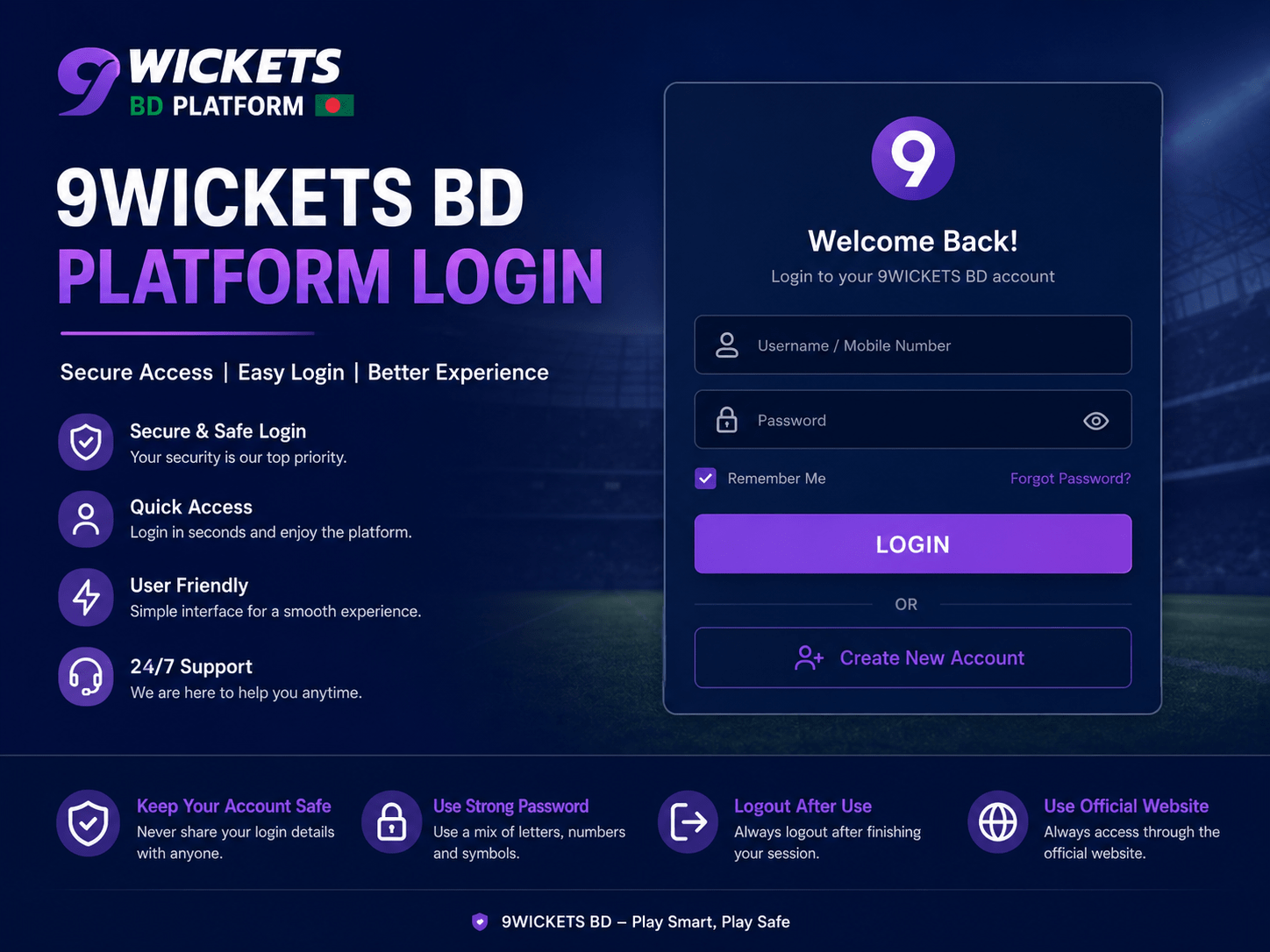Click the 'User Friendly' heading
The image size is (1270, 952).
(189, 585)
